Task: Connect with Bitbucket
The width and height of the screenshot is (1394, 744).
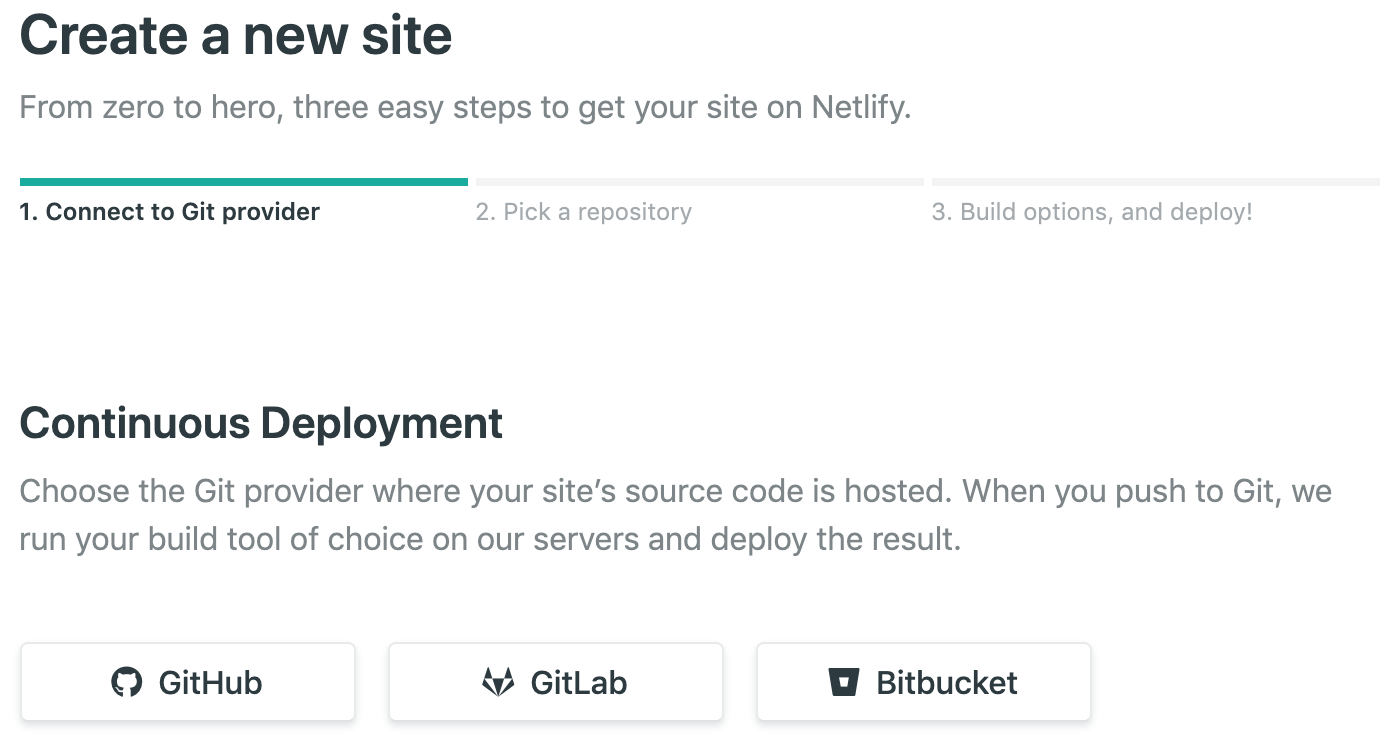Action: tap(923, 681)
